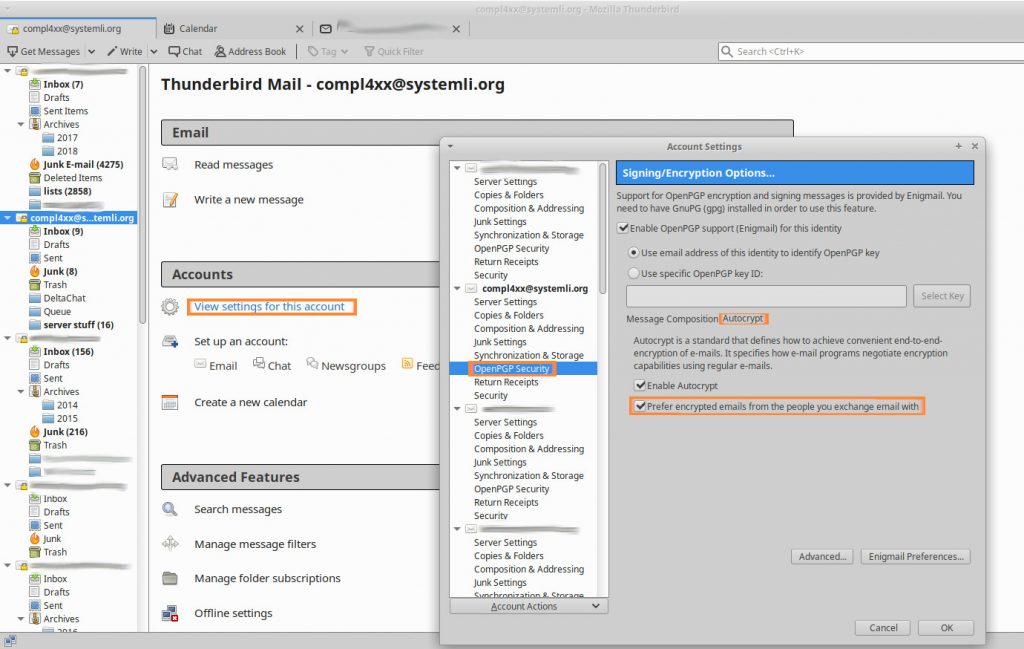Click the Deleted Items trash icon

35,178
